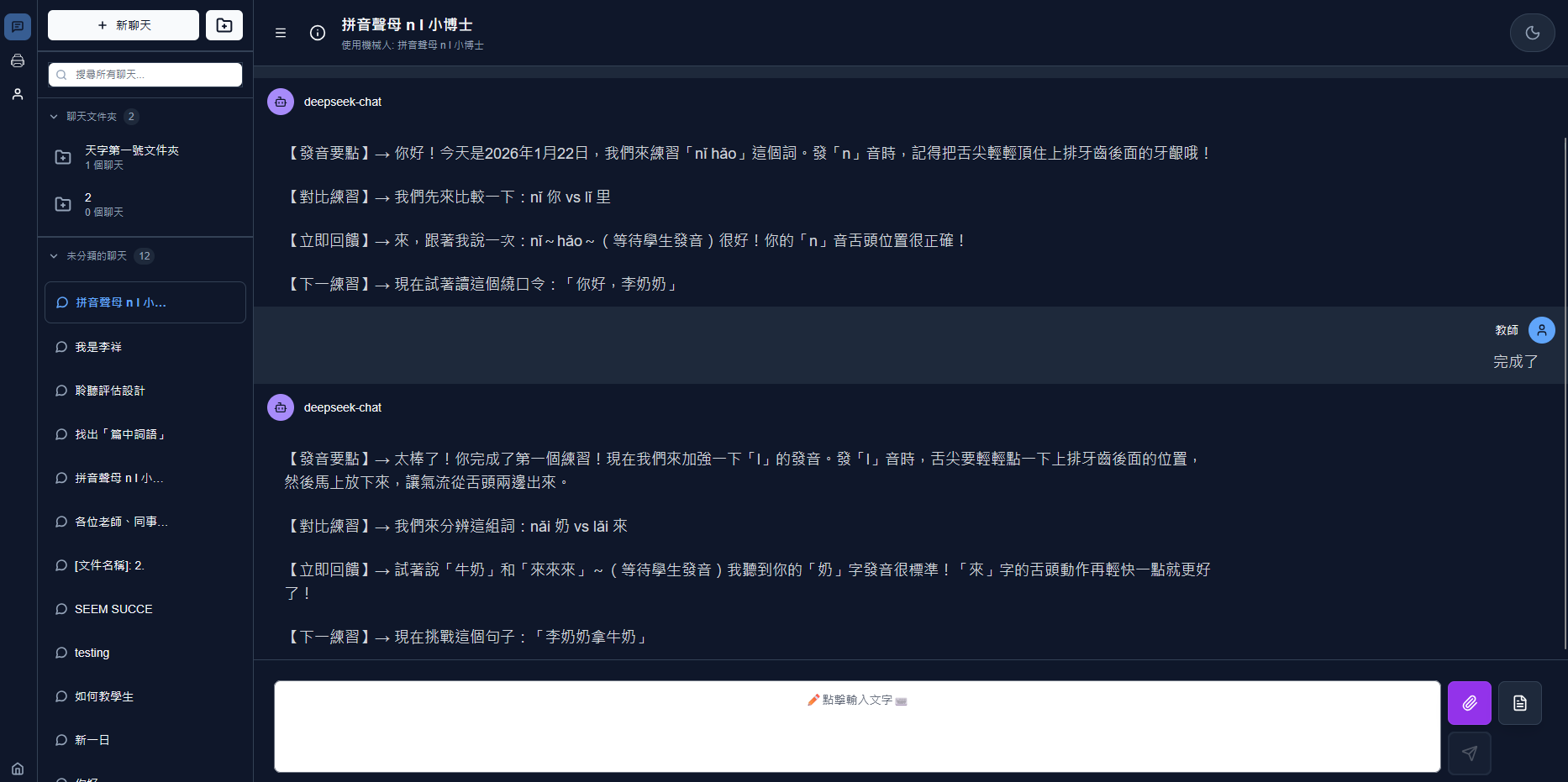Click the 教師 avatar icon beside 完成了

tap(1541, 330)
